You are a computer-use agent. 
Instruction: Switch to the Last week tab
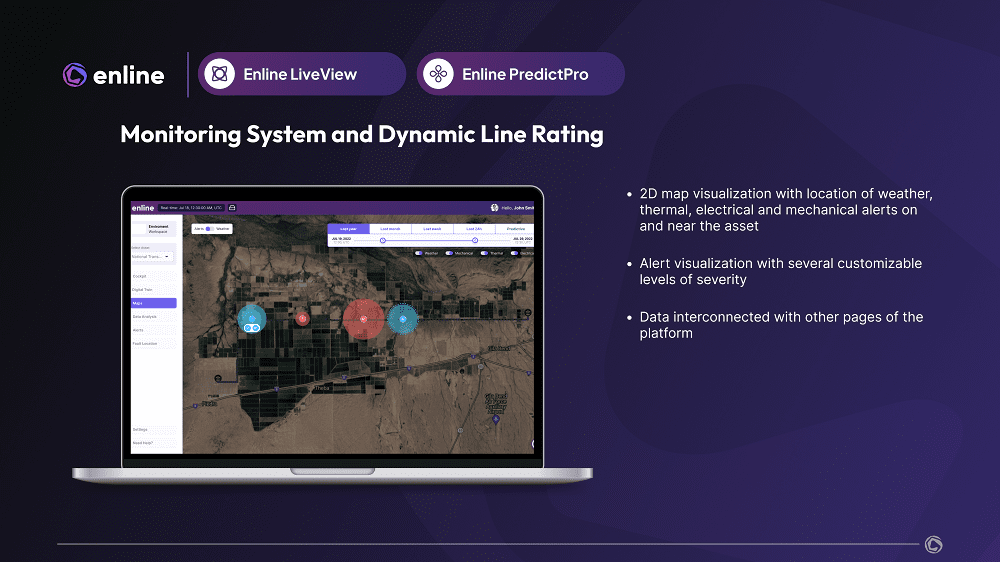click(x=432, y=228)
